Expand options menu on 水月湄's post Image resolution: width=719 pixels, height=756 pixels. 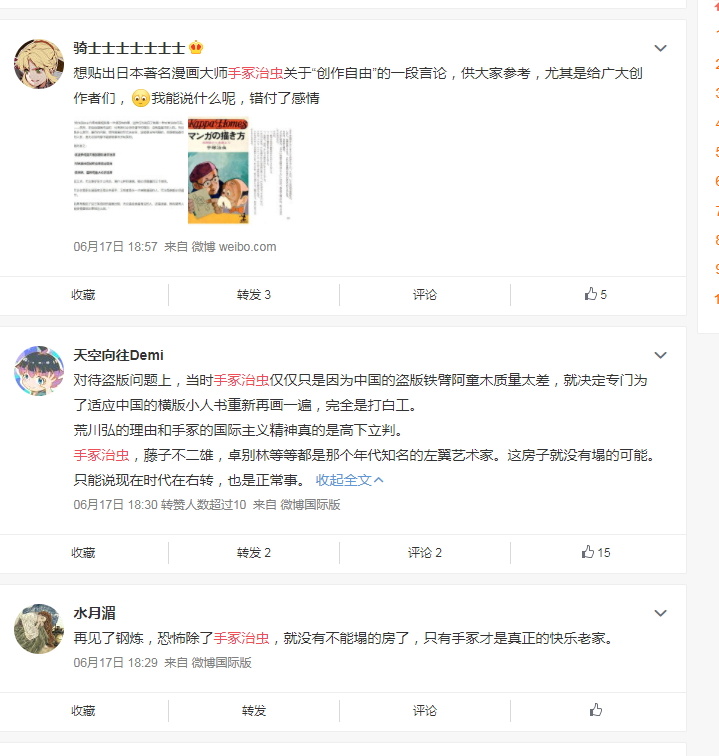point(660,613)
